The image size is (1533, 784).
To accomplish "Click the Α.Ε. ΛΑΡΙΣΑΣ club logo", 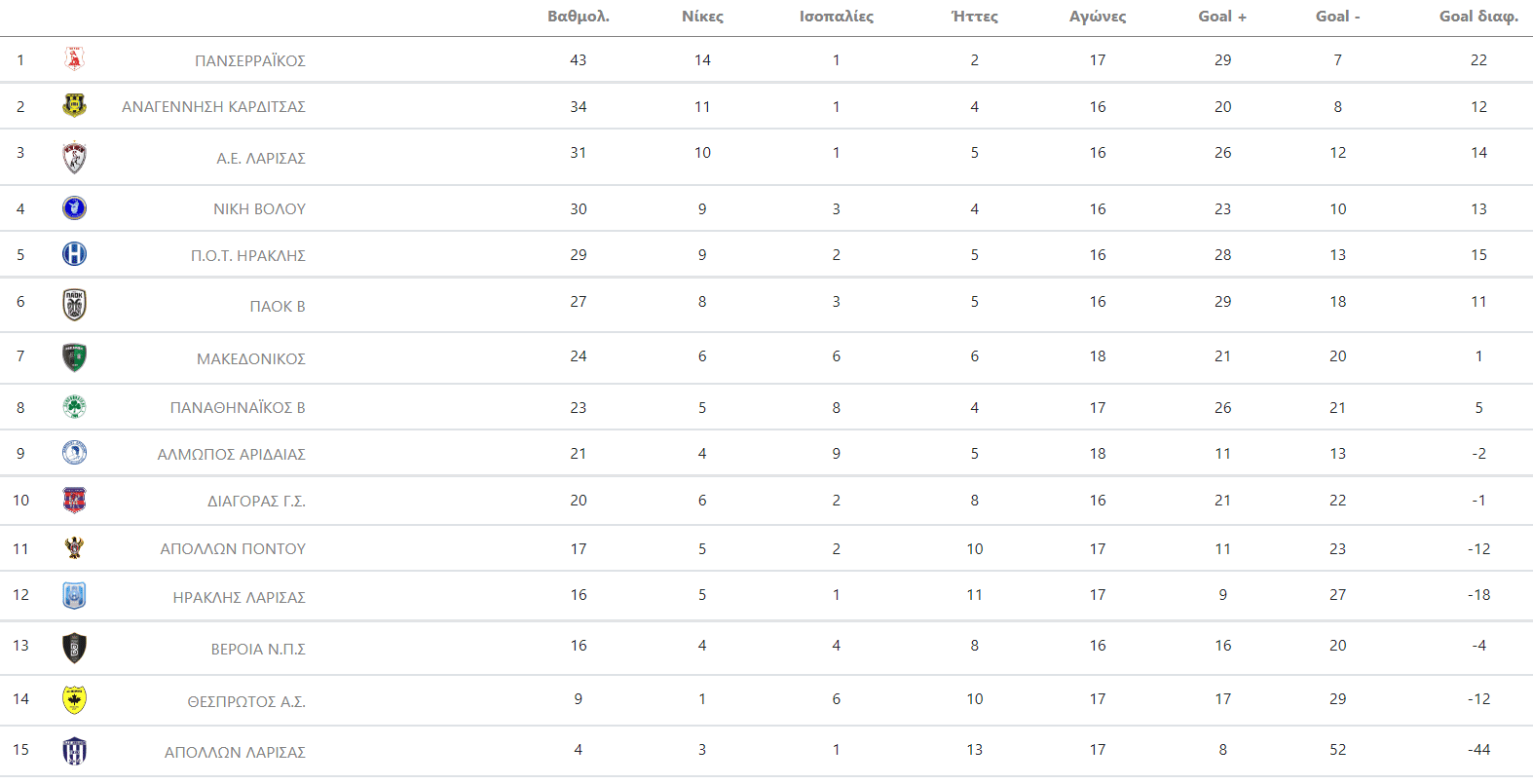I will click(x=74, y=157).
